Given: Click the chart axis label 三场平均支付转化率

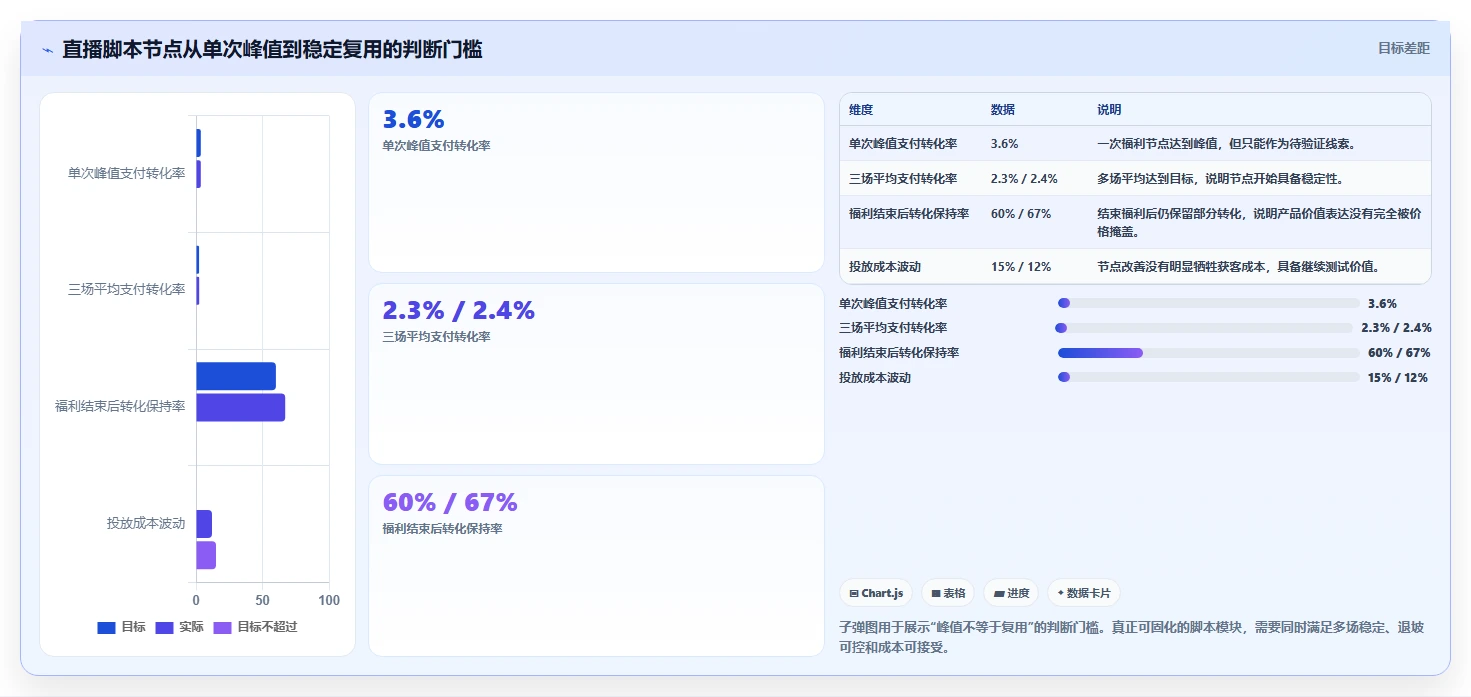Looking at the screenshot, I should 126,289.
